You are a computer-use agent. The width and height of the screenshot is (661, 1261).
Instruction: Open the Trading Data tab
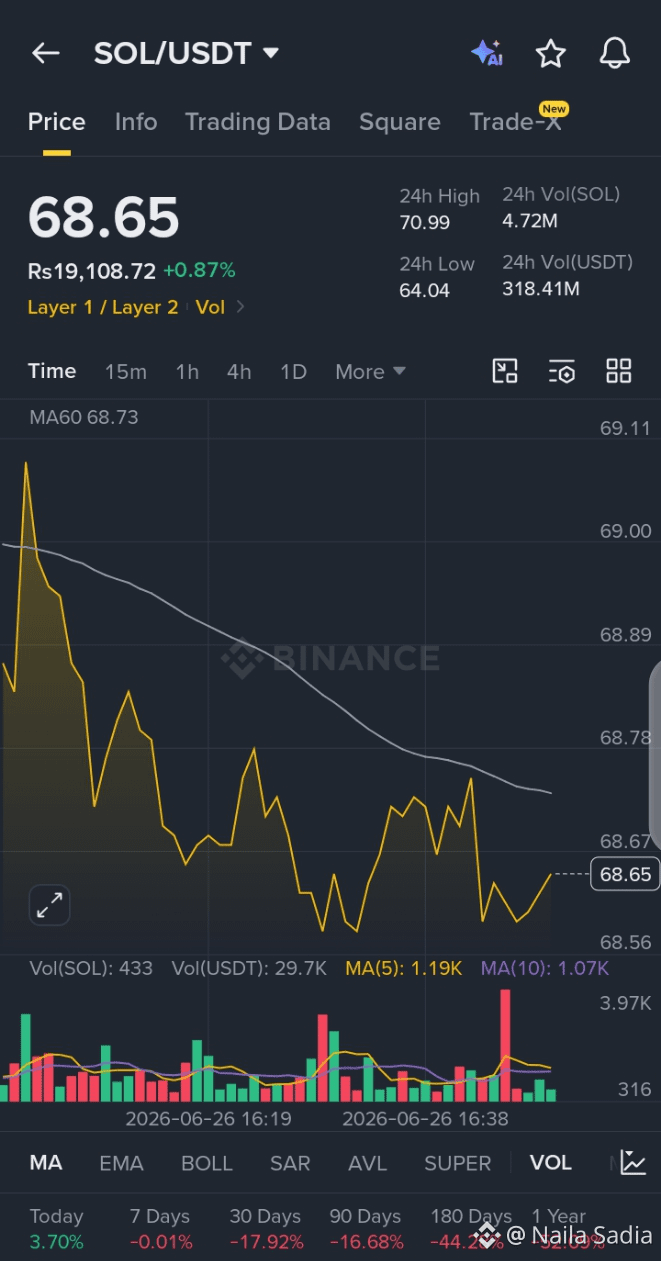pos(257,122)
